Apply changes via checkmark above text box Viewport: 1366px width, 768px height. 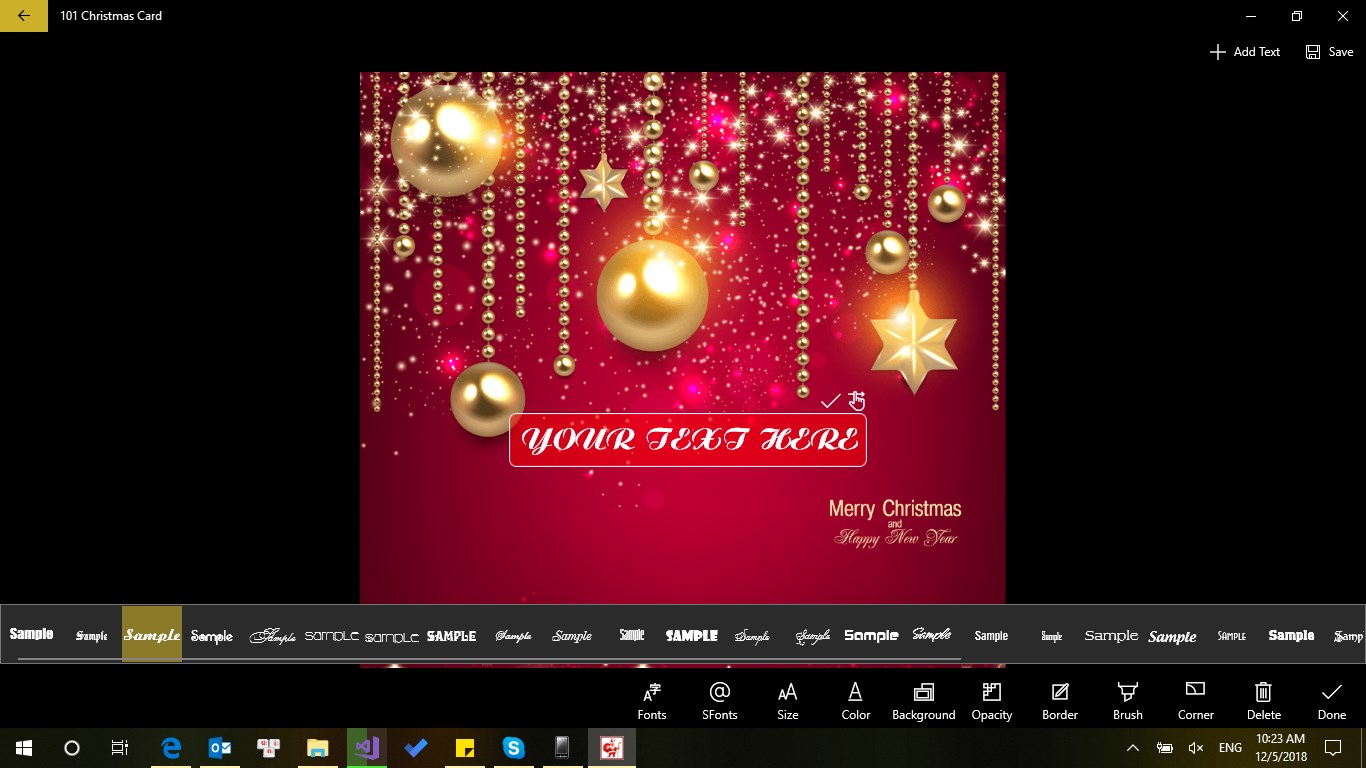tap(830, 400)
